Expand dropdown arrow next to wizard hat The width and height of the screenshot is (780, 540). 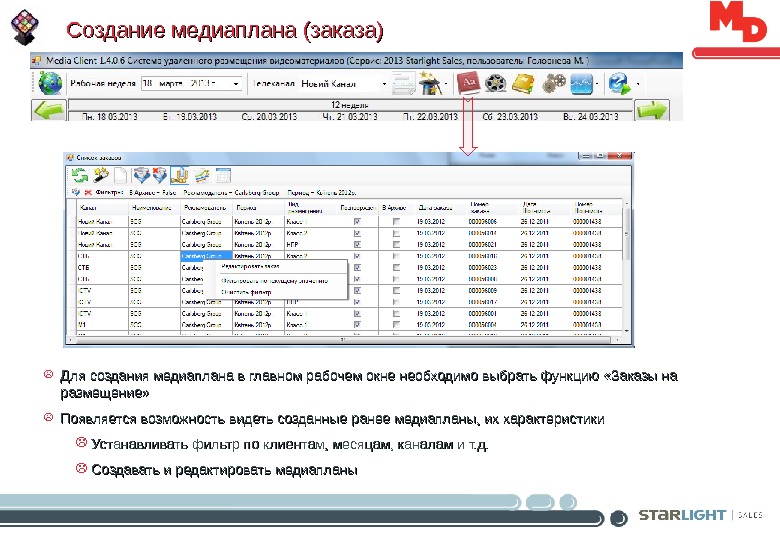[x=446, y=84]
